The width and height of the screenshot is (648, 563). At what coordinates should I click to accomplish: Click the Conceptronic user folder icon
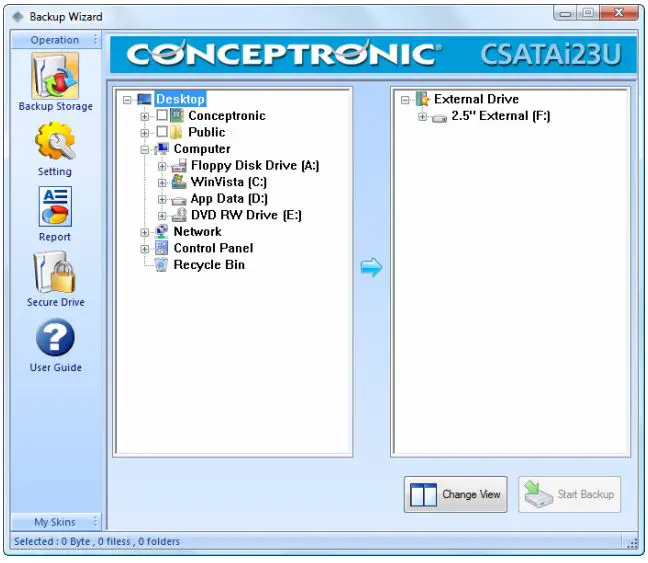pyautogui.click(x=177, y=115)
